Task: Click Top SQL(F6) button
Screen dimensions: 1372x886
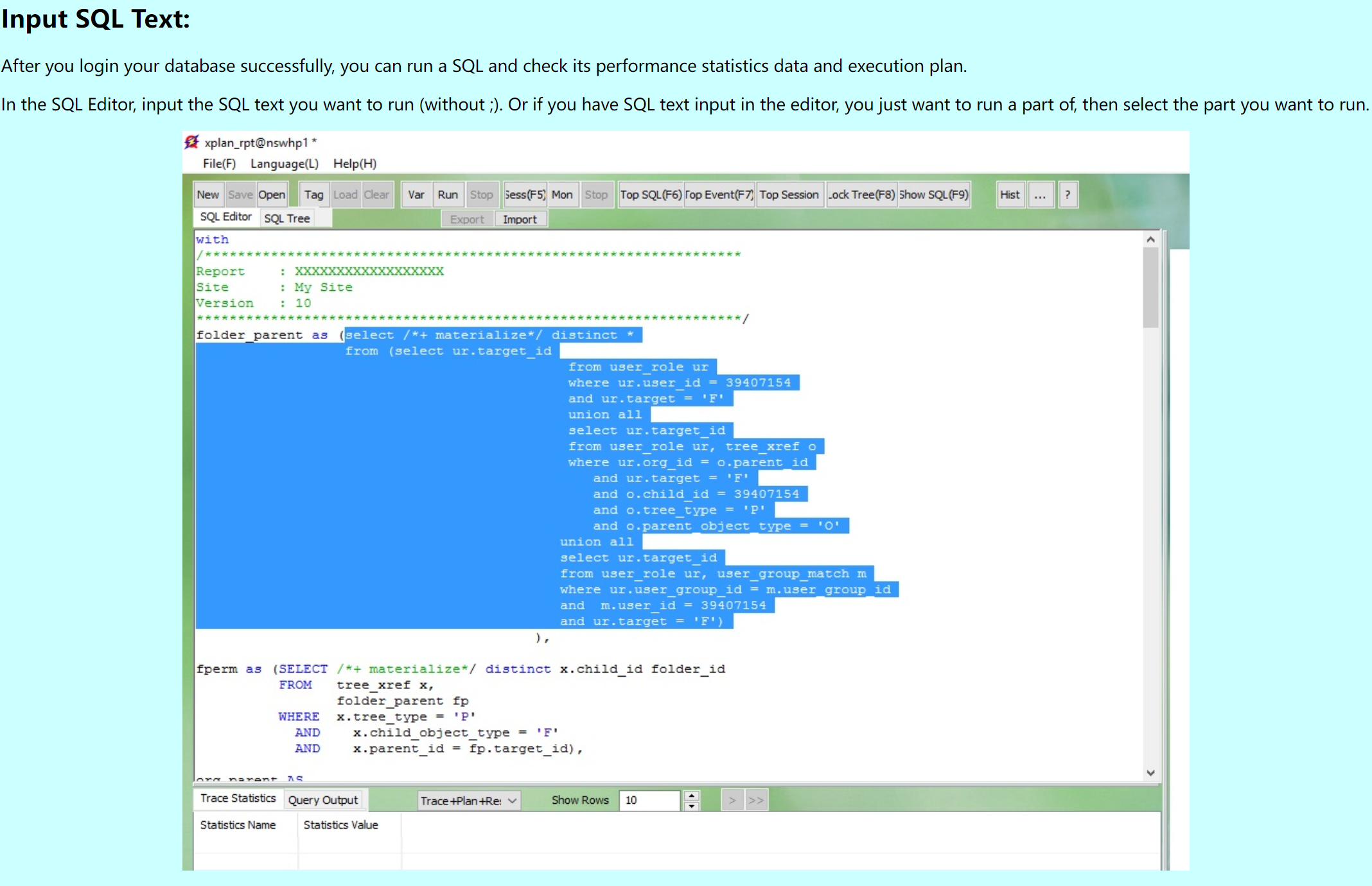Action: click(x=650, y=195)
